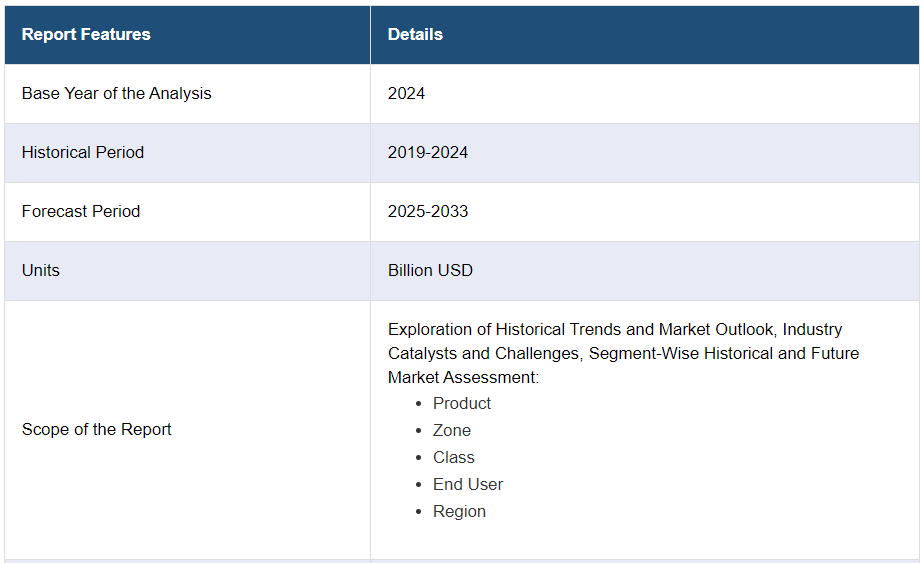Select the Units row label
Viewport: 923px width, 563px height.
coord(41,270)
